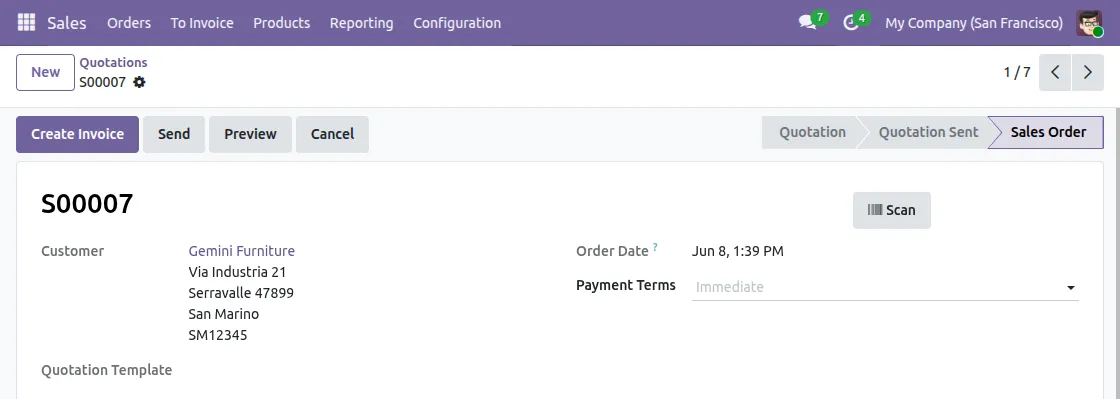
Task: Click the Customer field label
Action: (72, 251)
